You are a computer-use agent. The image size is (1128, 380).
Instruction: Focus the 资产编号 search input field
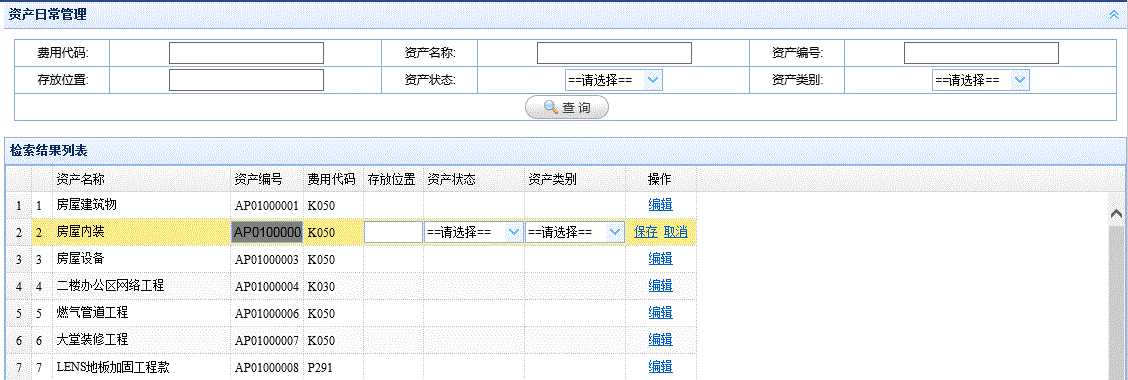(x=981, y=53)
